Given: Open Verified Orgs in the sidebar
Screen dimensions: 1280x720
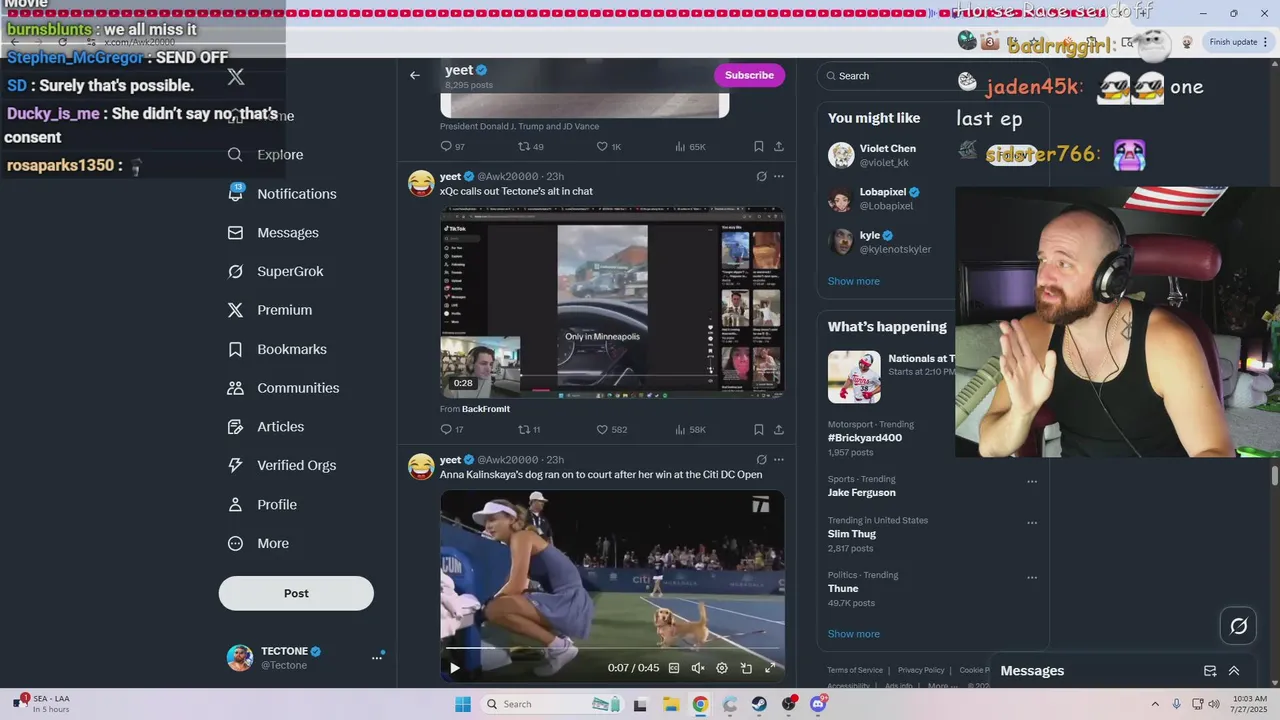Looking at the screenshot, I should coord(282,466).
